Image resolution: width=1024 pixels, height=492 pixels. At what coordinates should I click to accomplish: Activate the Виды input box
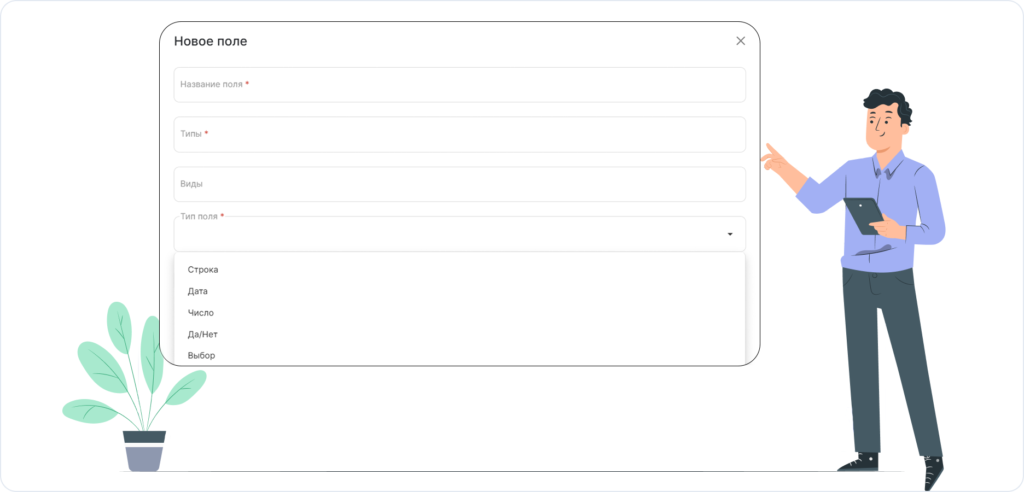459,184
